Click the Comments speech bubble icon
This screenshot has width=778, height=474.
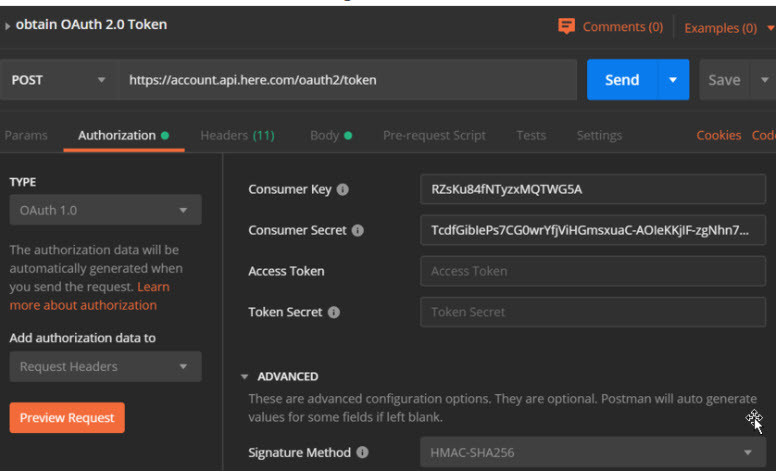tap(567, 26)
